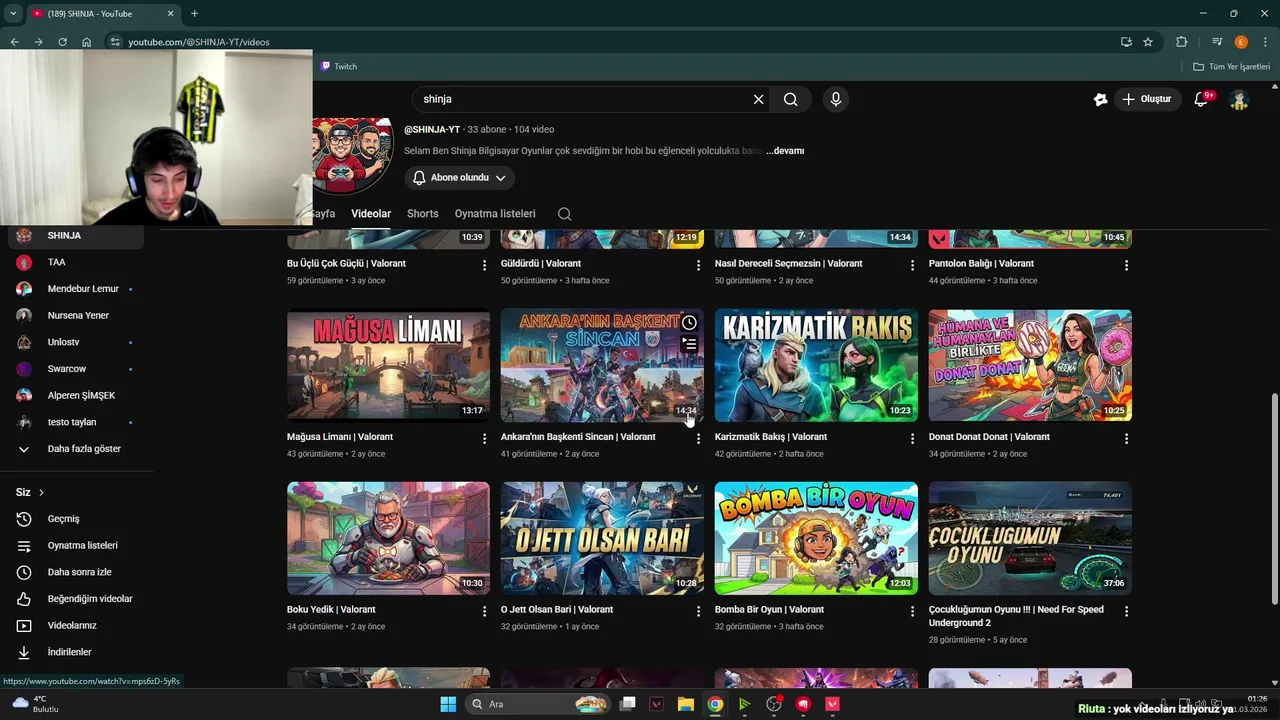Clear the search box with the X icon

coord(758,99)
